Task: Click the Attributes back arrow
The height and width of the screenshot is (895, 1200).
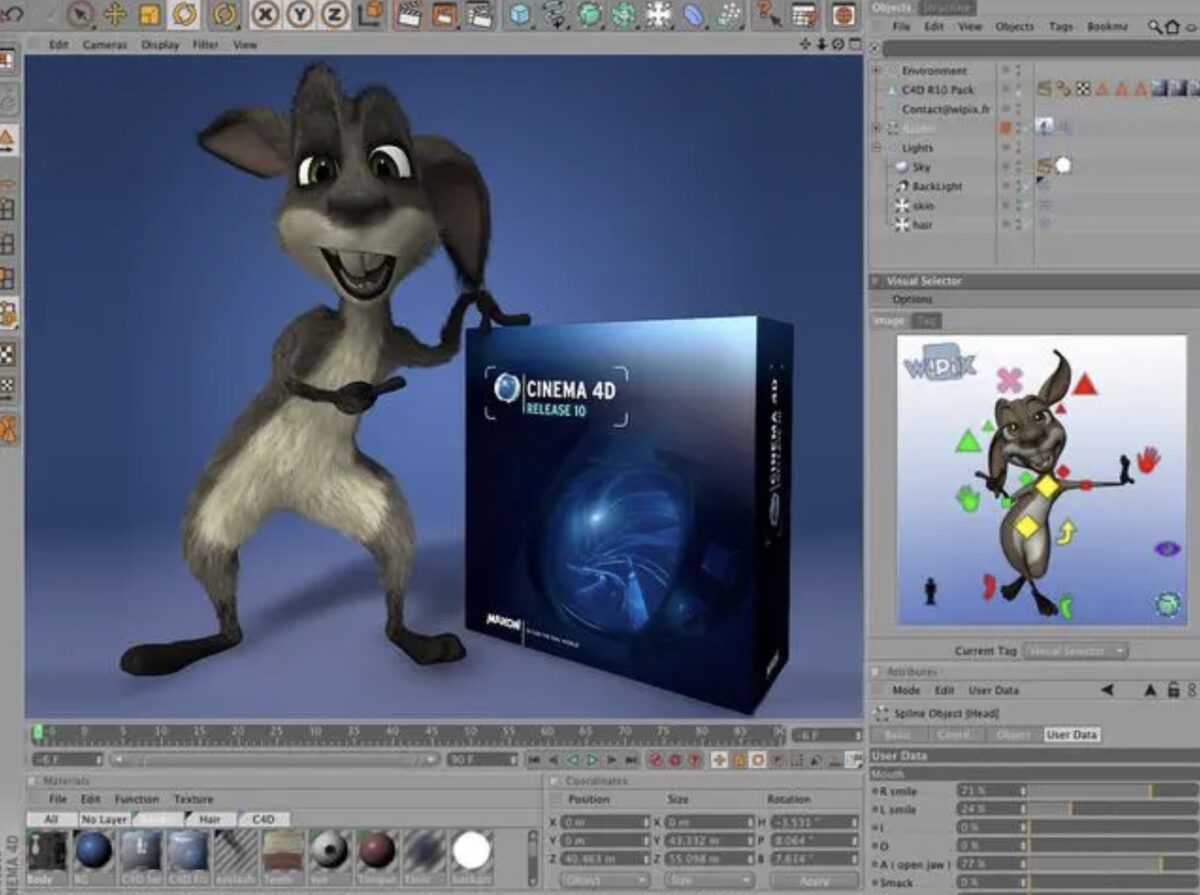Action: pyautogui.click(x=1107, y=690)
